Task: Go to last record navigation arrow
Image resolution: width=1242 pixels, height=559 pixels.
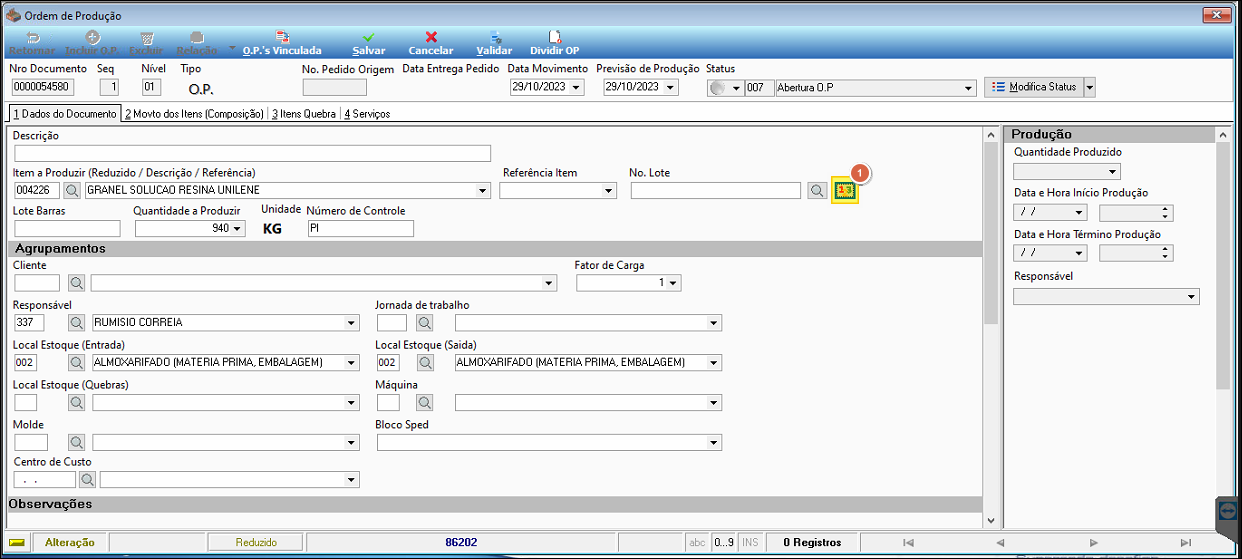Action: point(1185,542)
